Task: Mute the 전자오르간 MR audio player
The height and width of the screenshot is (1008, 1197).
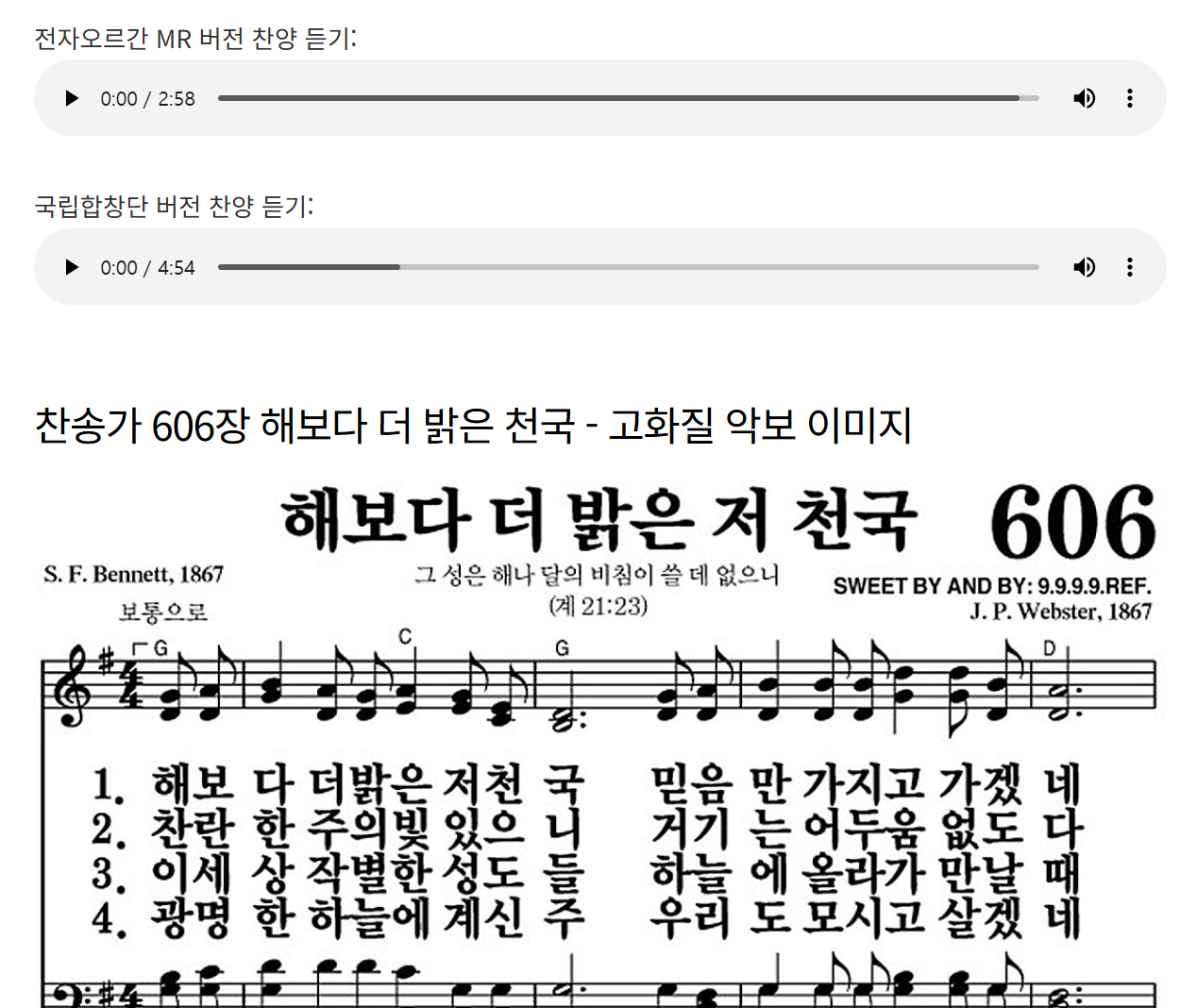Action: tap(1085, 98)
